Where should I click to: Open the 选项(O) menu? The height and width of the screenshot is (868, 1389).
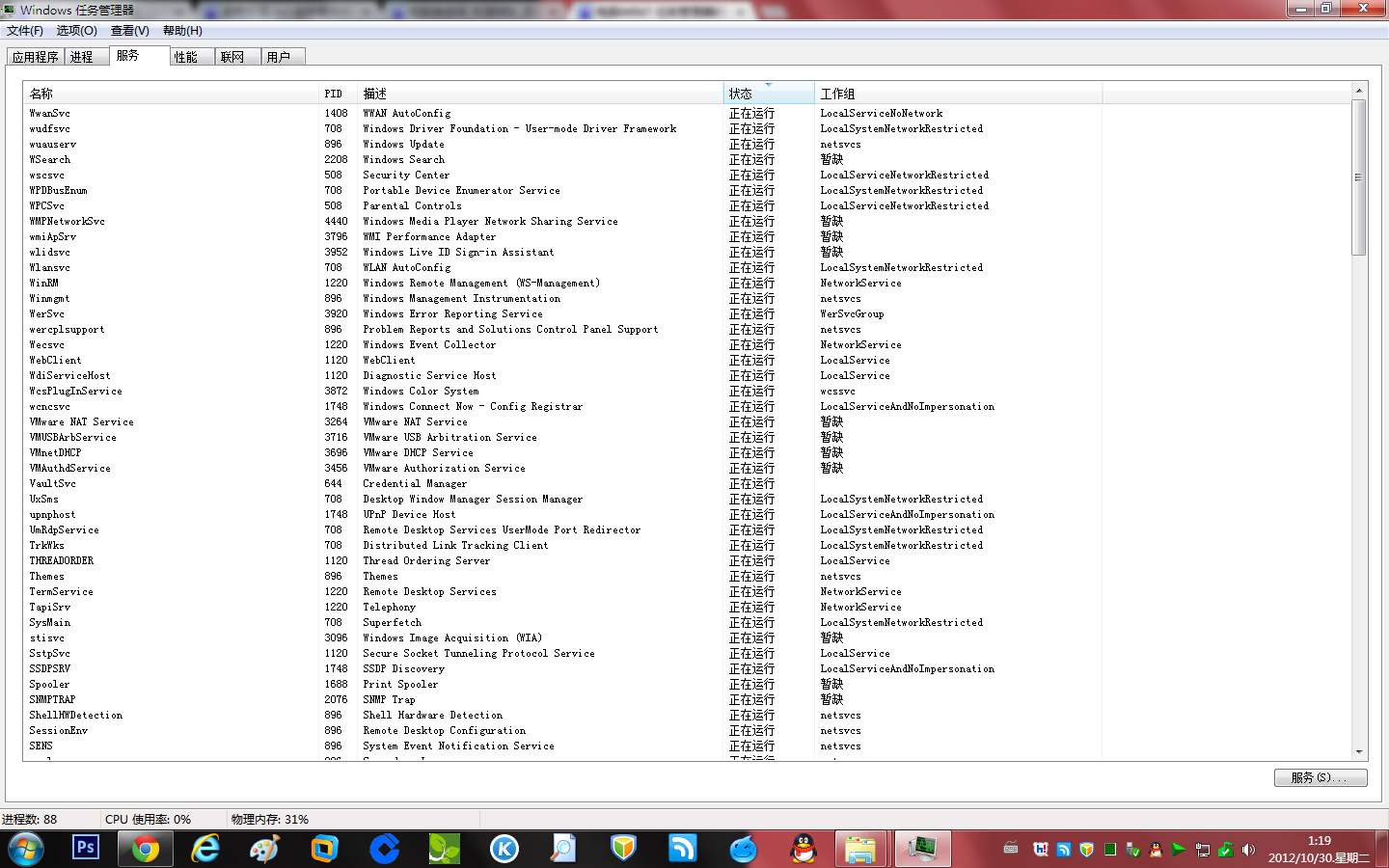(x=77, y=31)
